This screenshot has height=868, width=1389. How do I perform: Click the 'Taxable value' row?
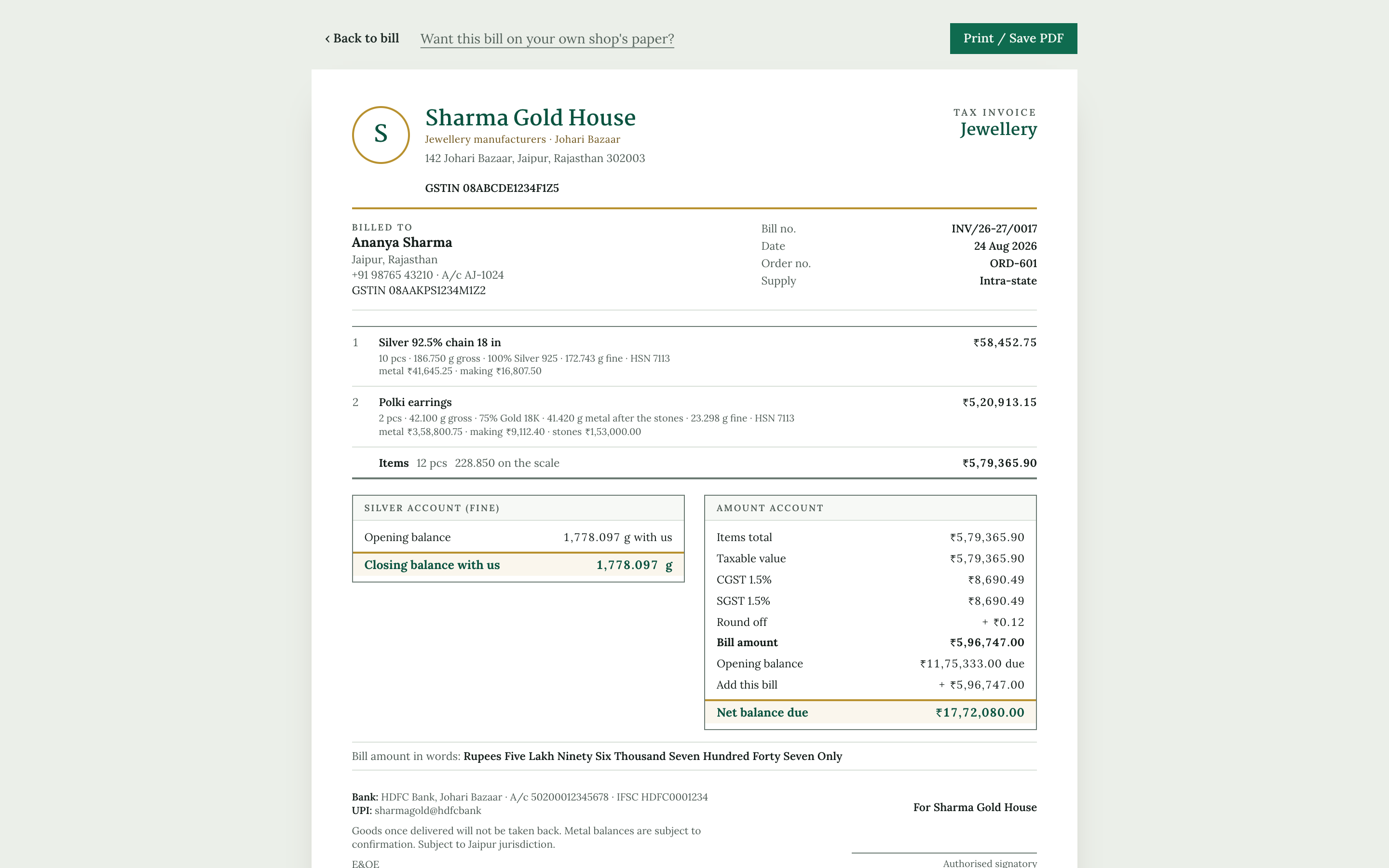870,558
